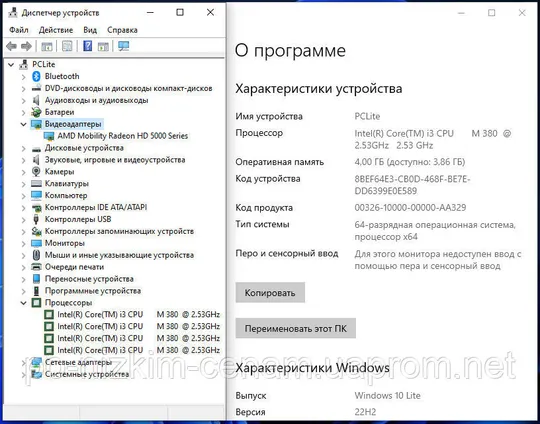Select the Батареи battery icon
Screen dimensions: 540x424
pyautogui.click(x=36, y=112)
